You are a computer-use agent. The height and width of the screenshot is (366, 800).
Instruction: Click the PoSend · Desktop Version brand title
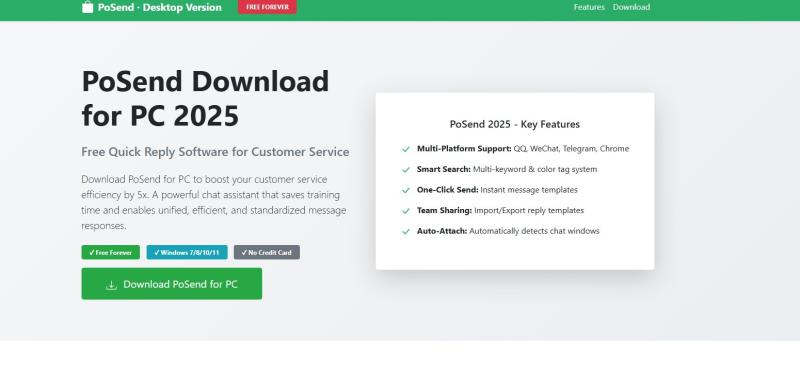click(x=160, y=7)
